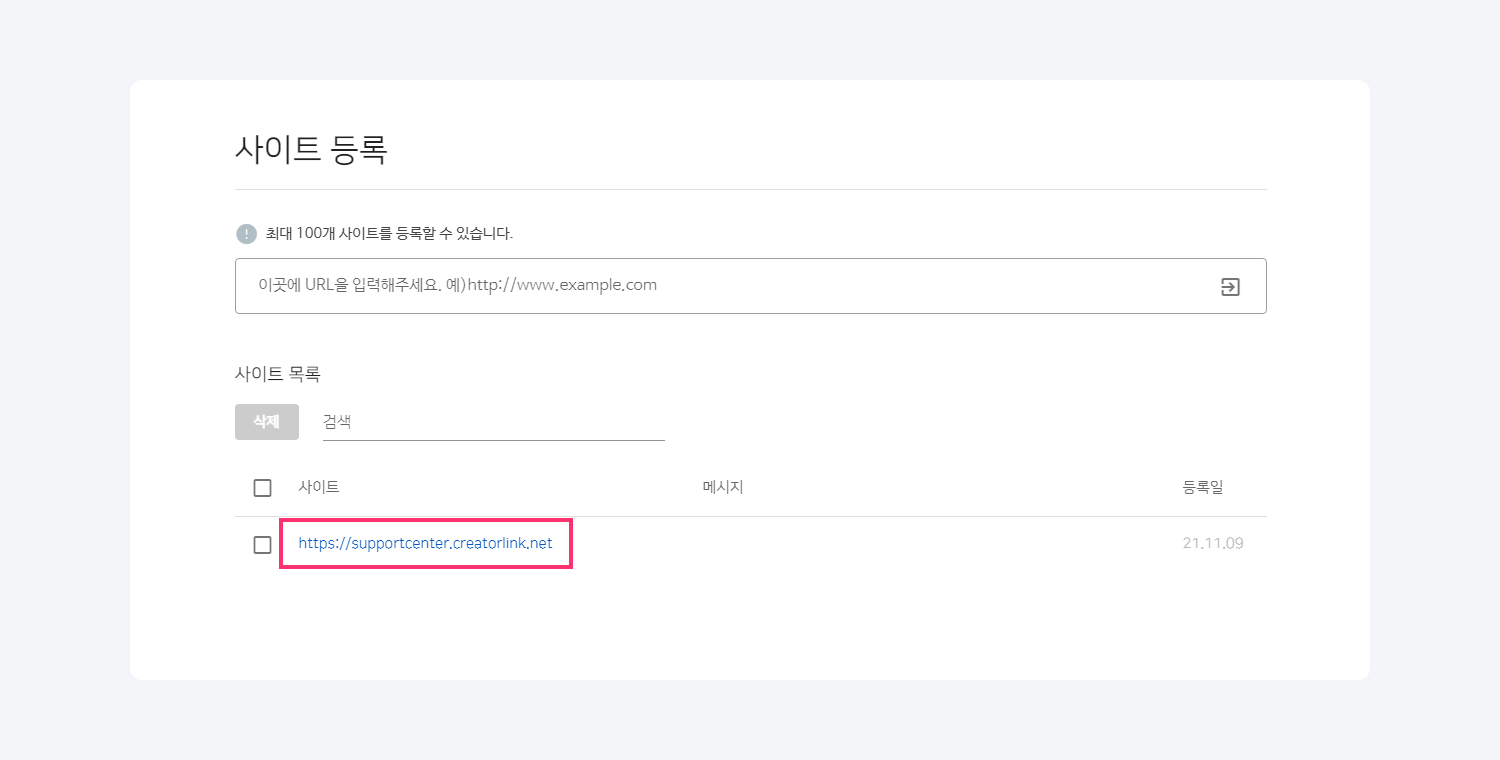Tick the select-all checkbox in table header
The image size is (1500, 760).
tap(262, 488)
